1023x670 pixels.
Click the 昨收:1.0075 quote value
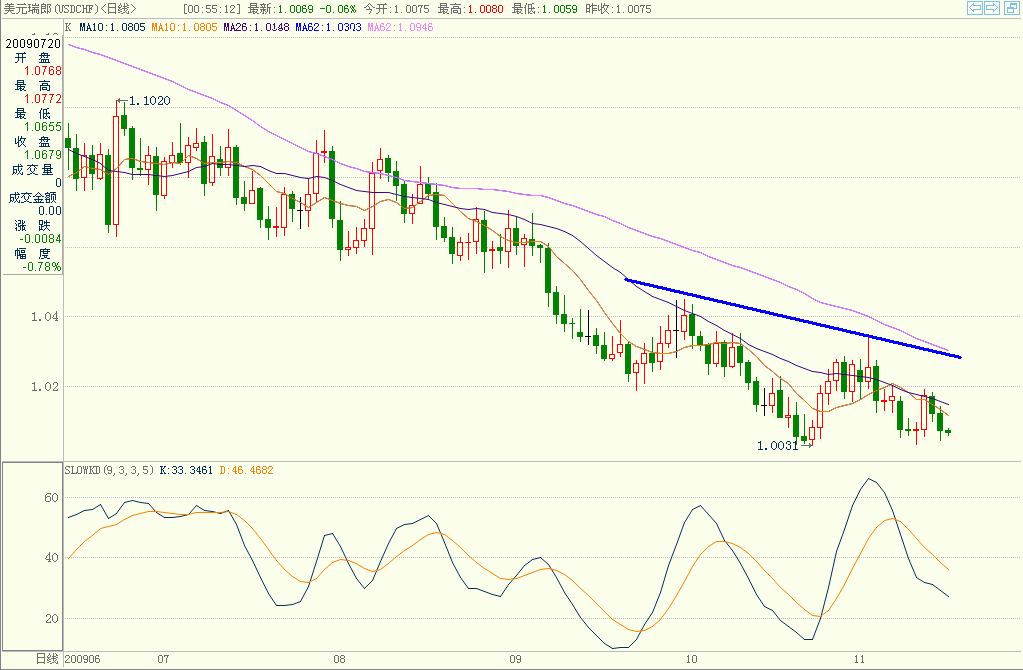point(618,9)
